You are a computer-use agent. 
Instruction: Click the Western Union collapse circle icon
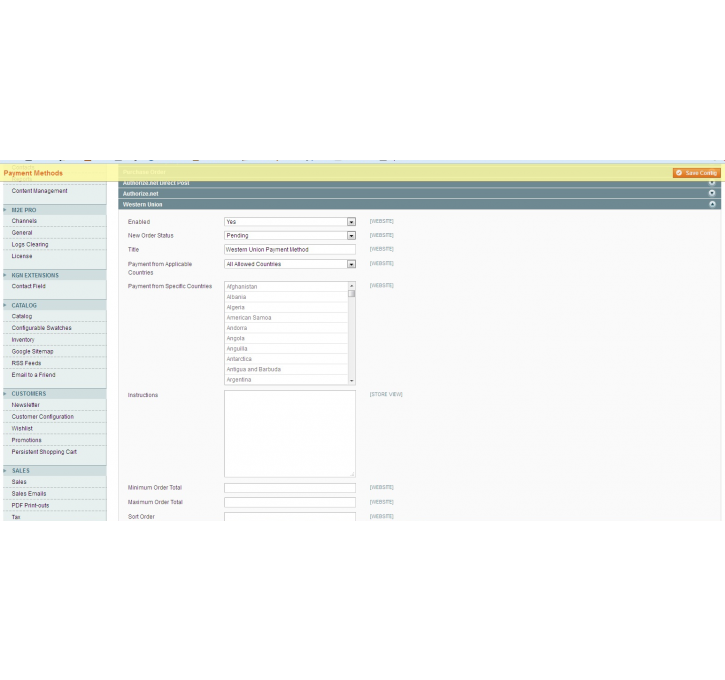point(712,204)
